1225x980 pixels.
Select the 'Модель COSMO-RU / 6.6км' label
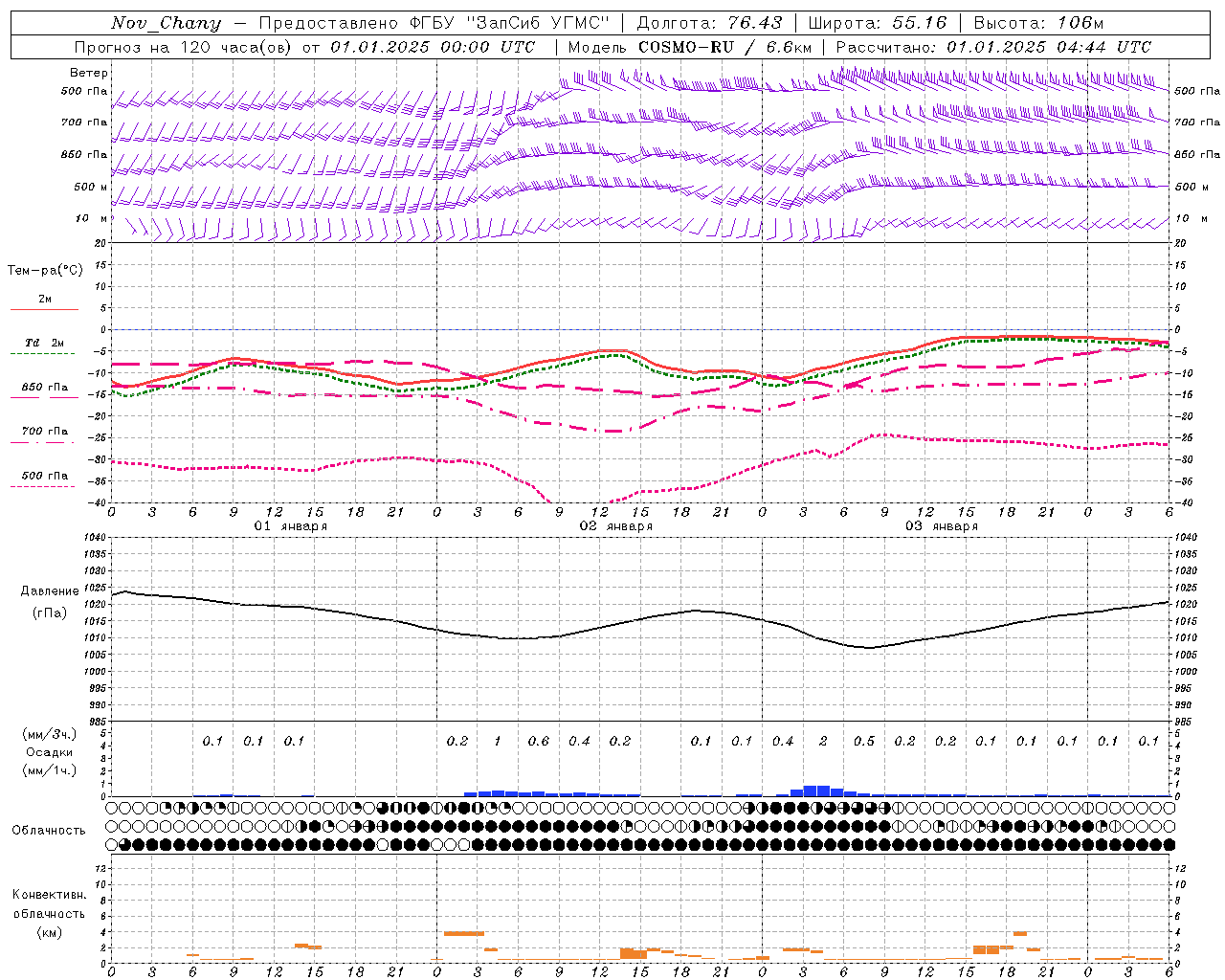click(x=690, y=47)
